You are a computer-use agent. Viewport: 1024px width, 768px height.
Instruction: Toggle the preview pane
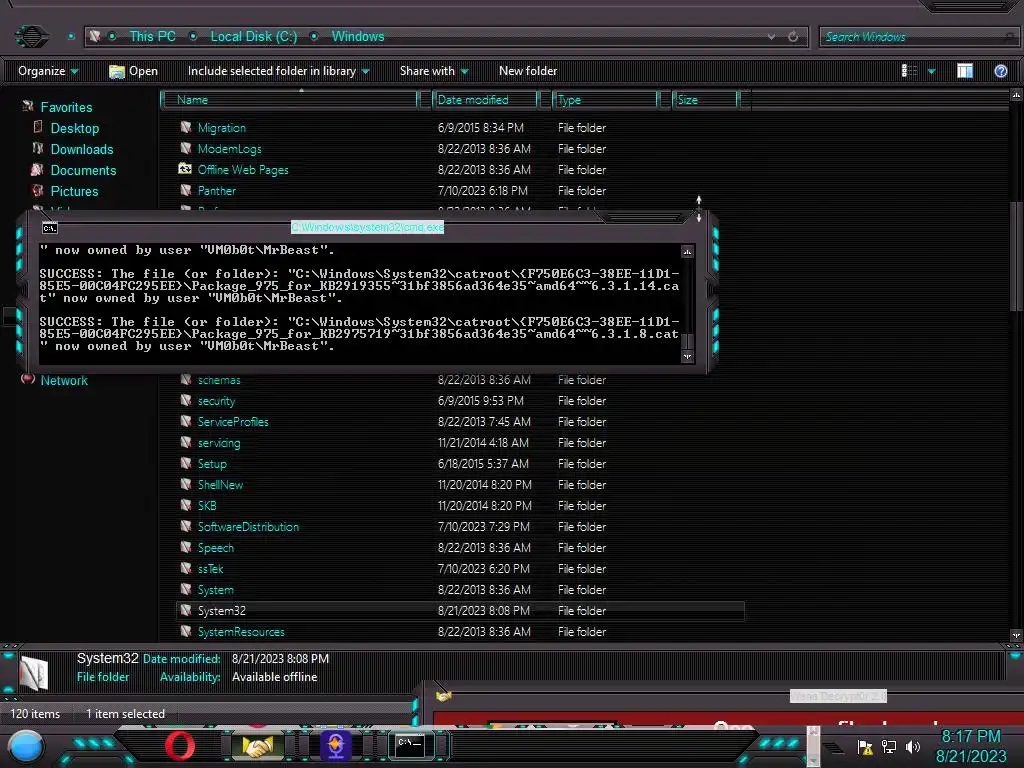pos(965,71)
